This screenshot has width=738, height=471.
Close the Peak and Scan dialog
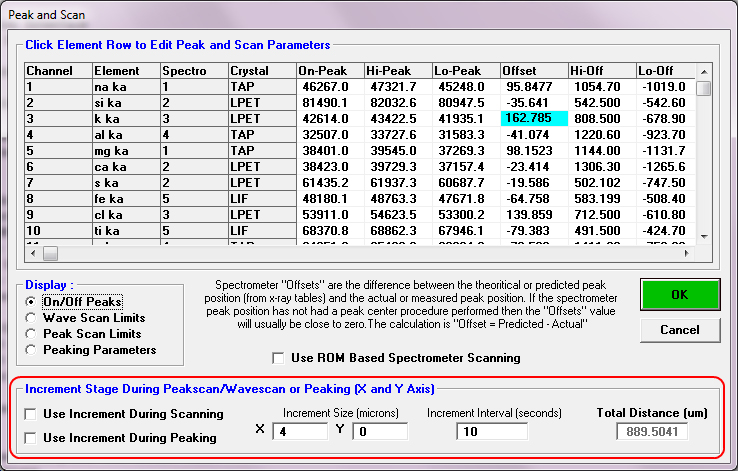[x=718, y=16]
